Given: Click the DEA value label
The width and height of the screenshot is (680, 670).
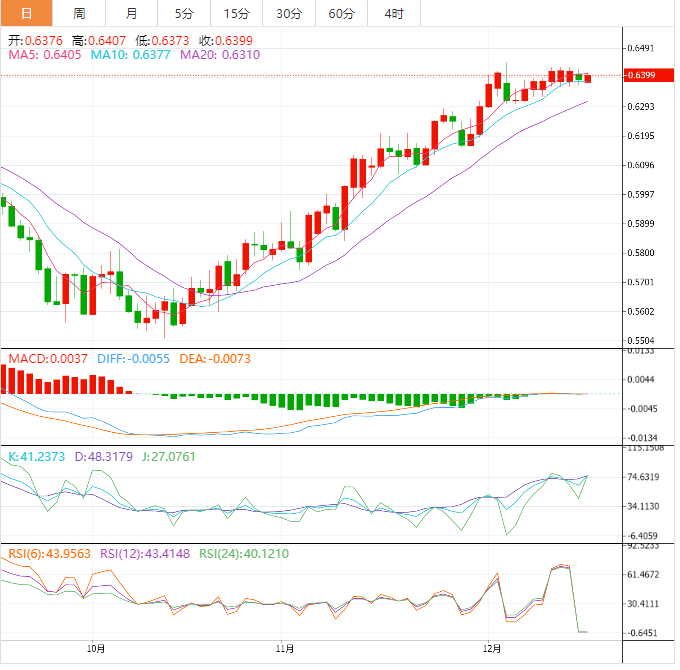Looking at the screenshot, I should 214,358.
